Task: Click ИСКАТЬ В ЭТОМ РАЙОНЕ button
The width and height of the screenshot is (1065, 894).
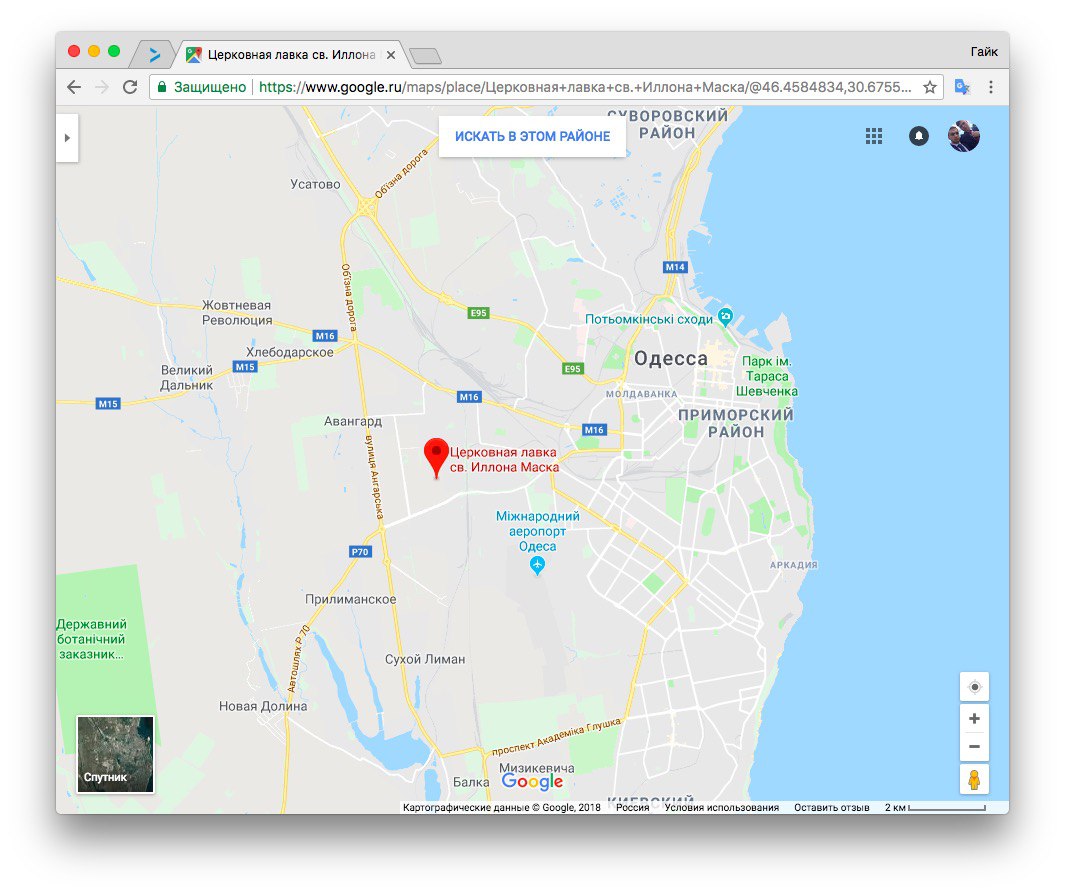Action: click(532, 137)
